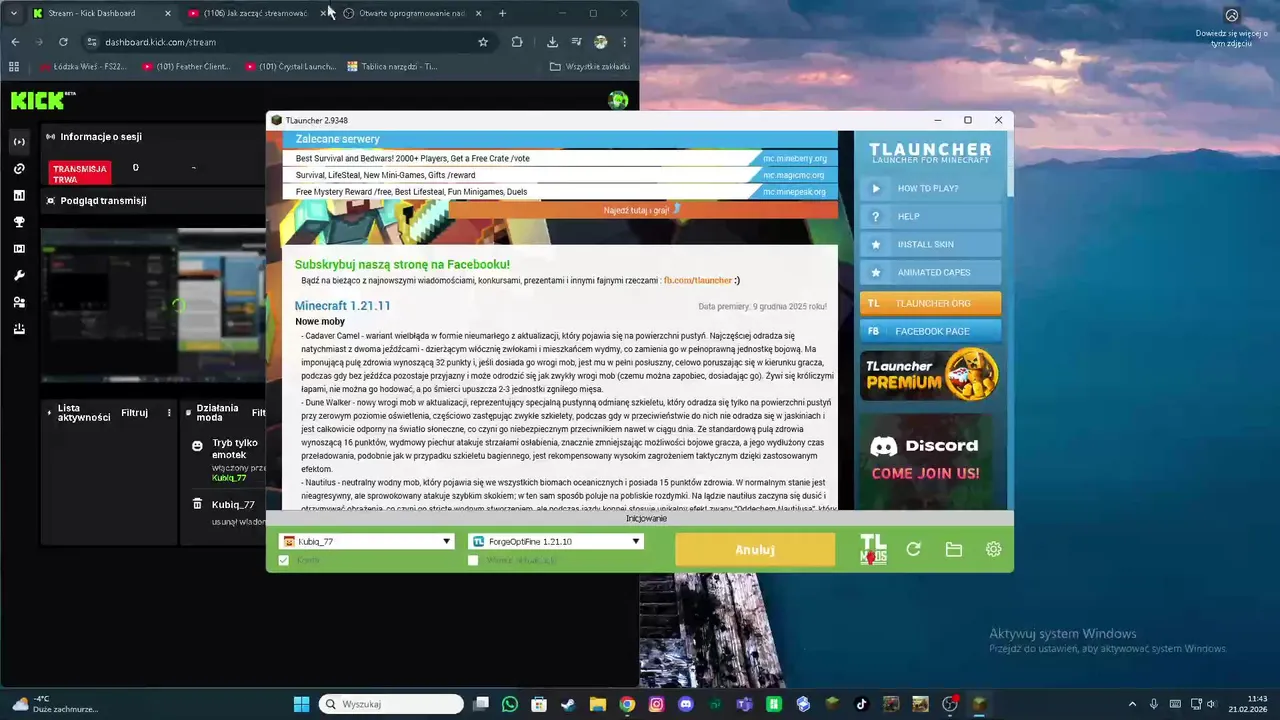Viewport: 1280px width, 720px height.
Task: Open Chrome tab search dropdown arrow
Action: point(13,13)
